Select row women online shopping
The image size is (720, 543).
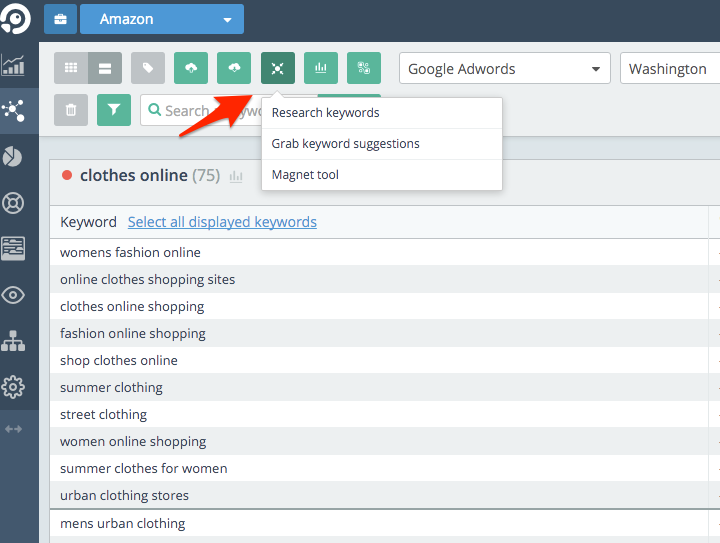click(x=379, y=442)
